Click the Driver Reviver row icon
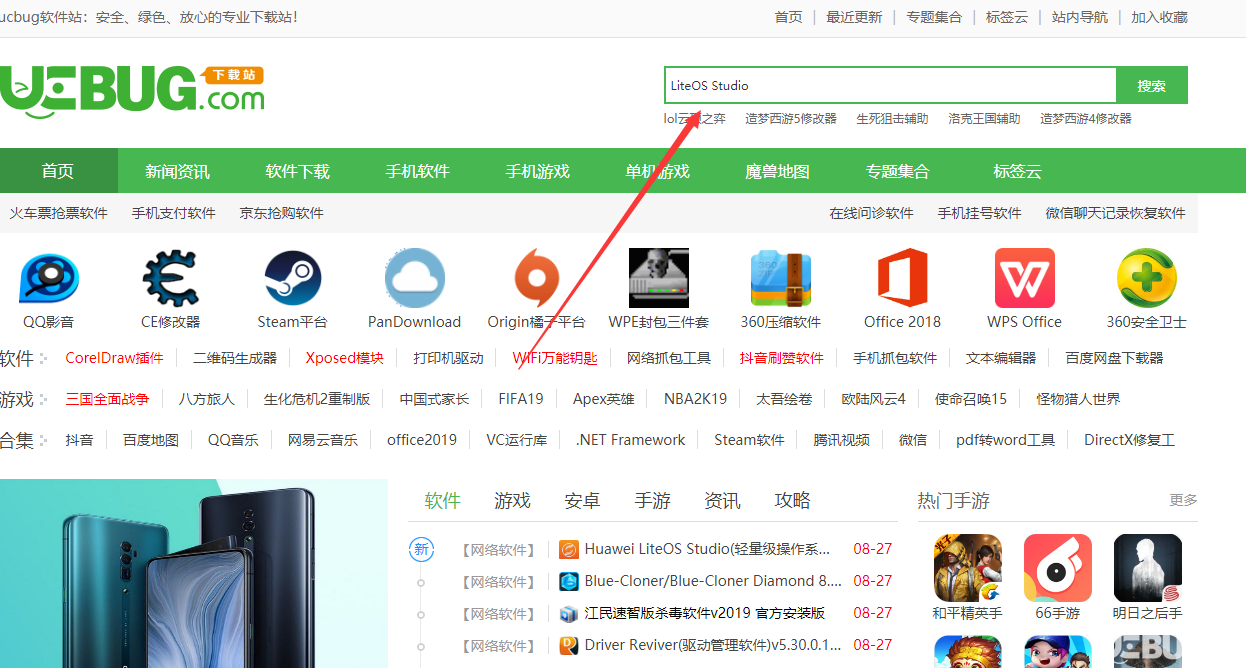 click(568, 645)
